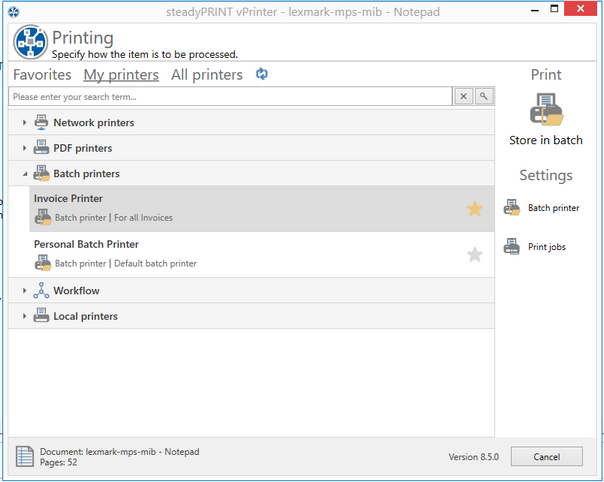Unmark Invoice Printer favorite star
This screenshot has width=604, height=482.
coord(475,209)
